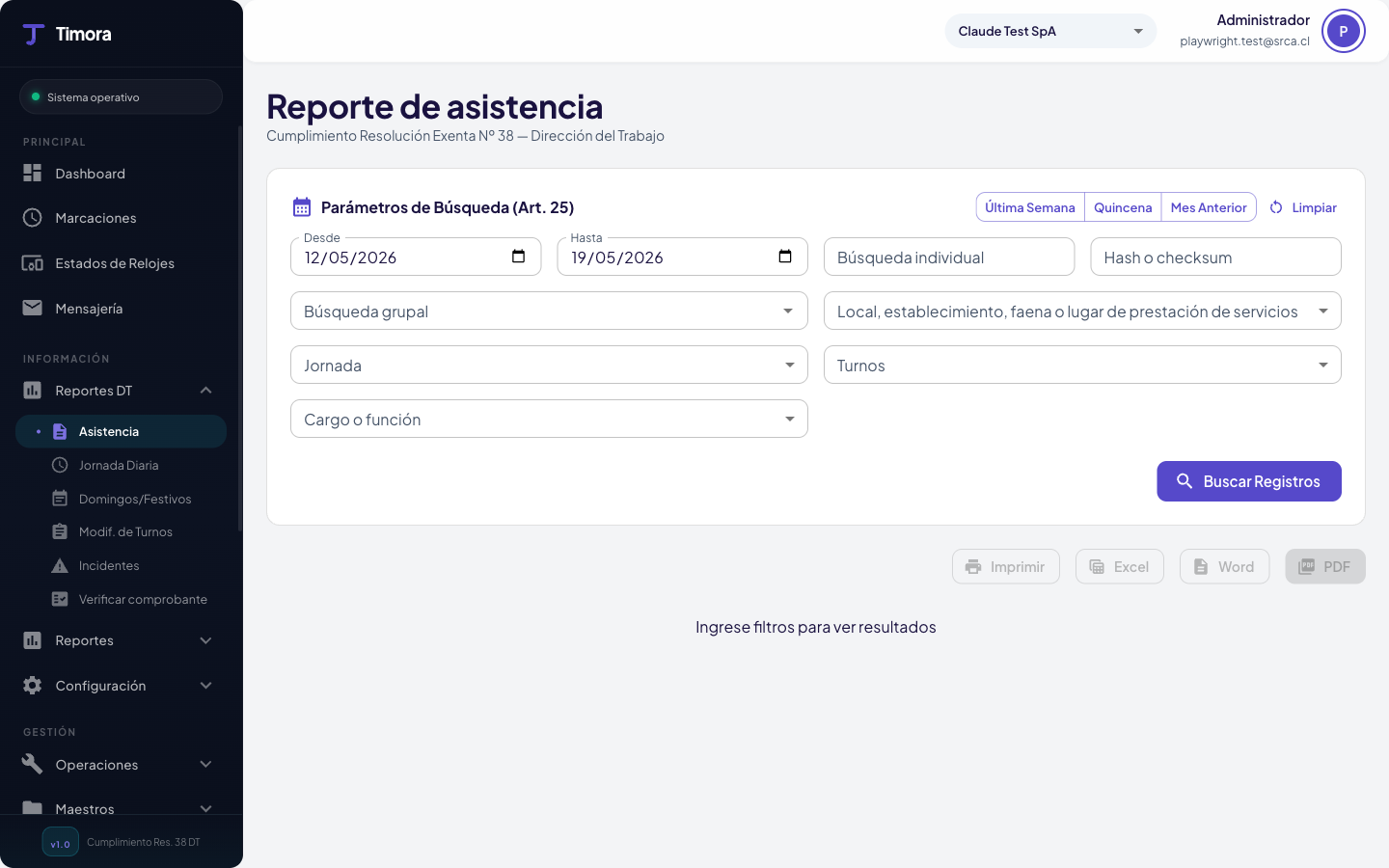Screen dimensions: 1389x868
Task: Open Verificar comprobante page
Action: (121, 599)
